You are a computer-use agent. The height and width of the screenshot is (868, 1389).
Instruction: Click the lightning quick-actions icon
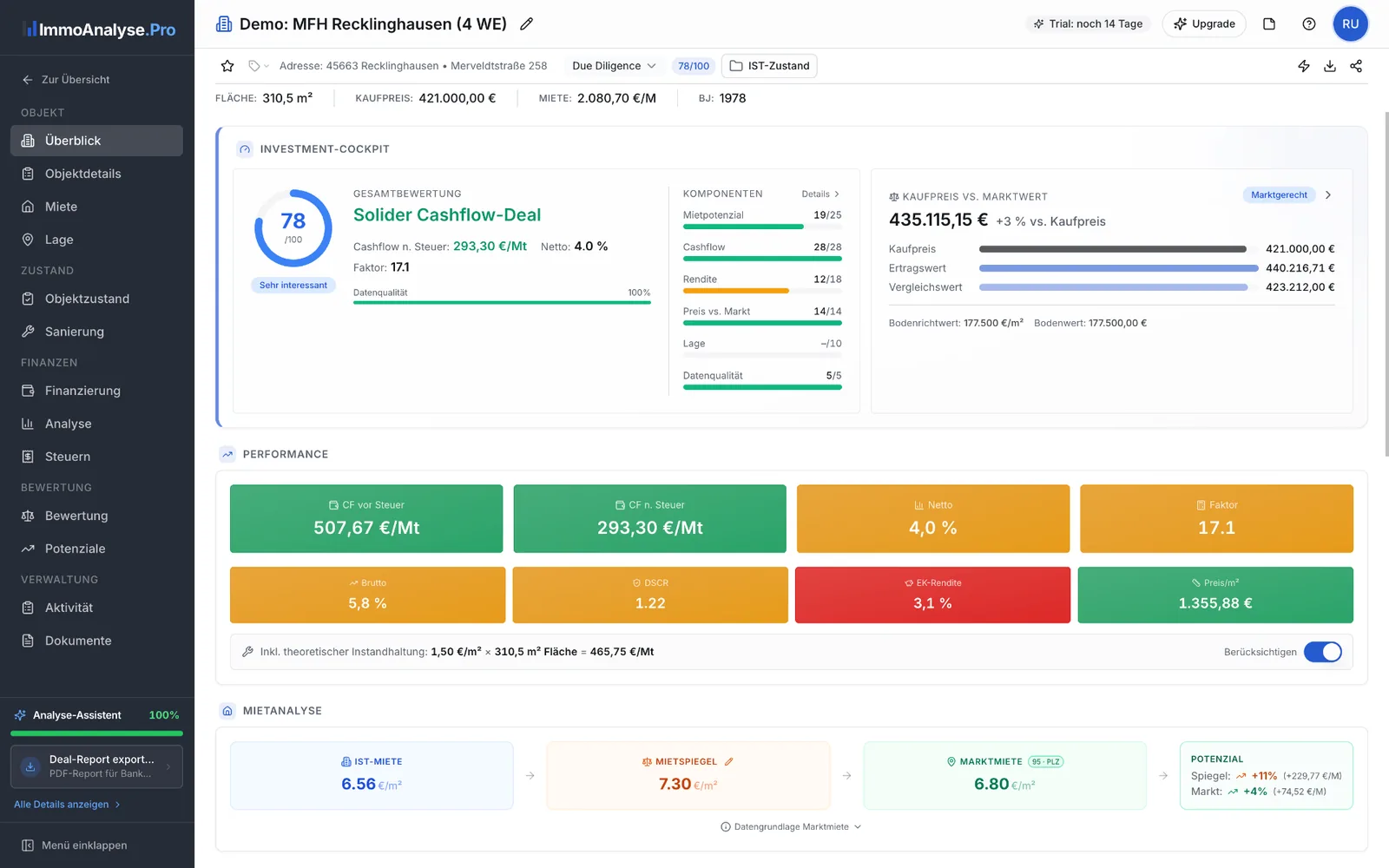1304,65
